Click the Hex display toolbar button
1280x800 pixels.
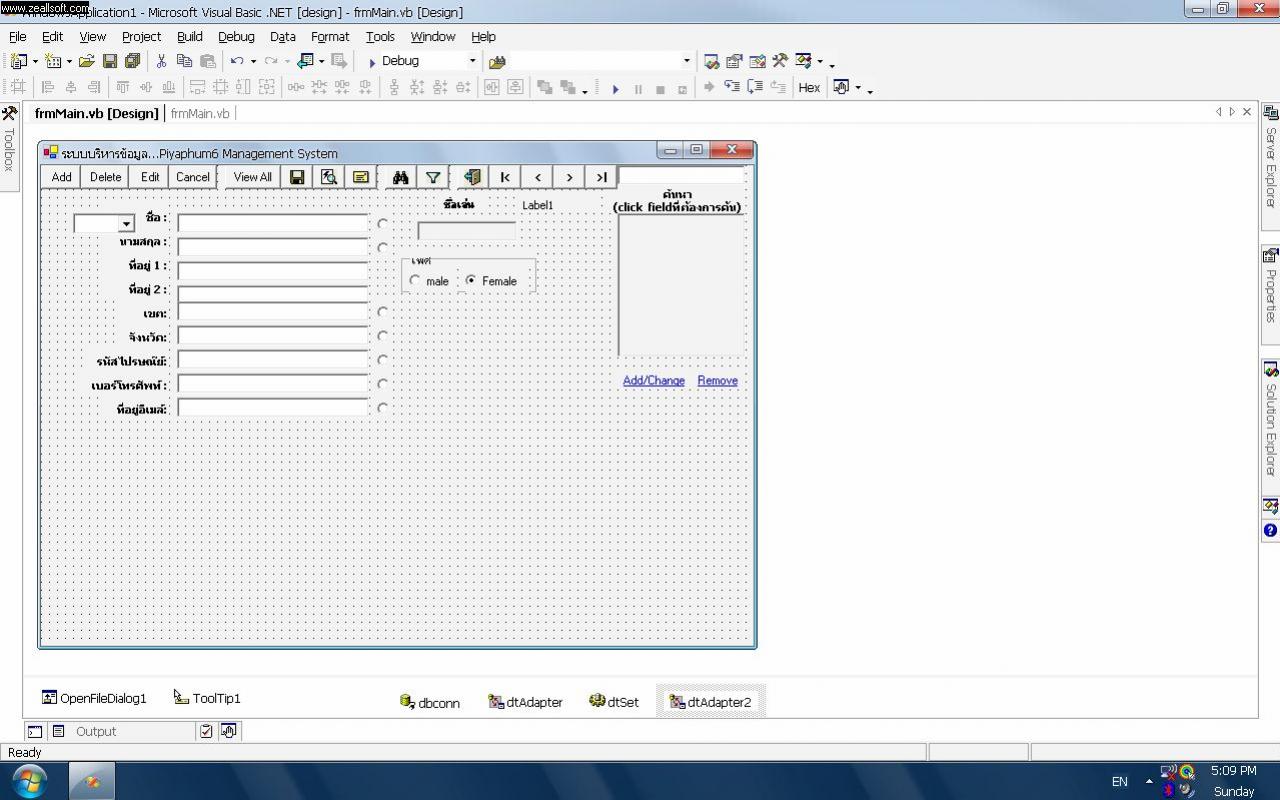(x=809, y=88)
